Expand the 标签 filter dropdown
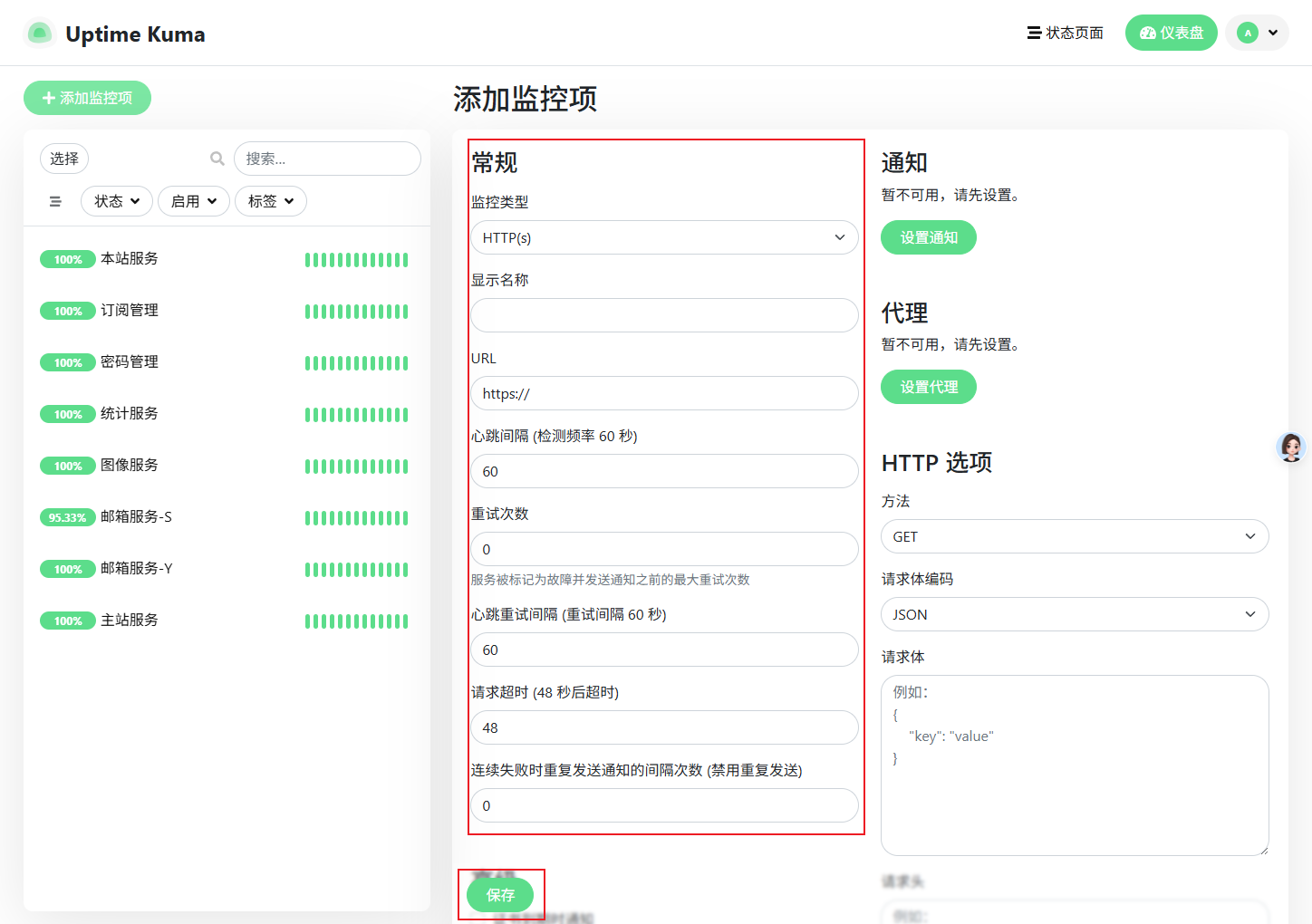This screenshot has height=924, width=1312. [x=271, y=201]
